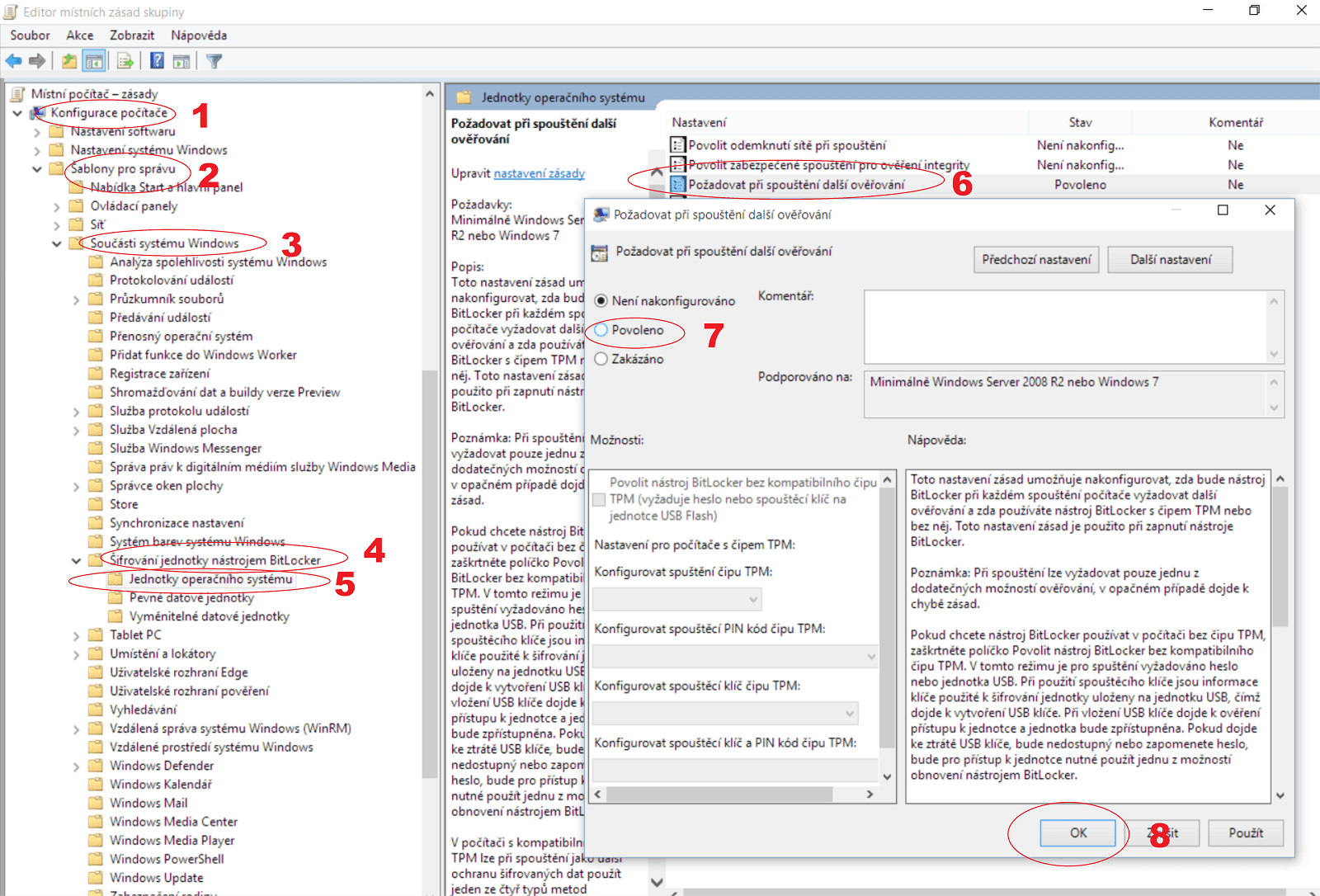Toggle the Show/Hide console tree icon
Image resolution: width=1320 pixels, height=896 pixels.
[x=94, y=61]
